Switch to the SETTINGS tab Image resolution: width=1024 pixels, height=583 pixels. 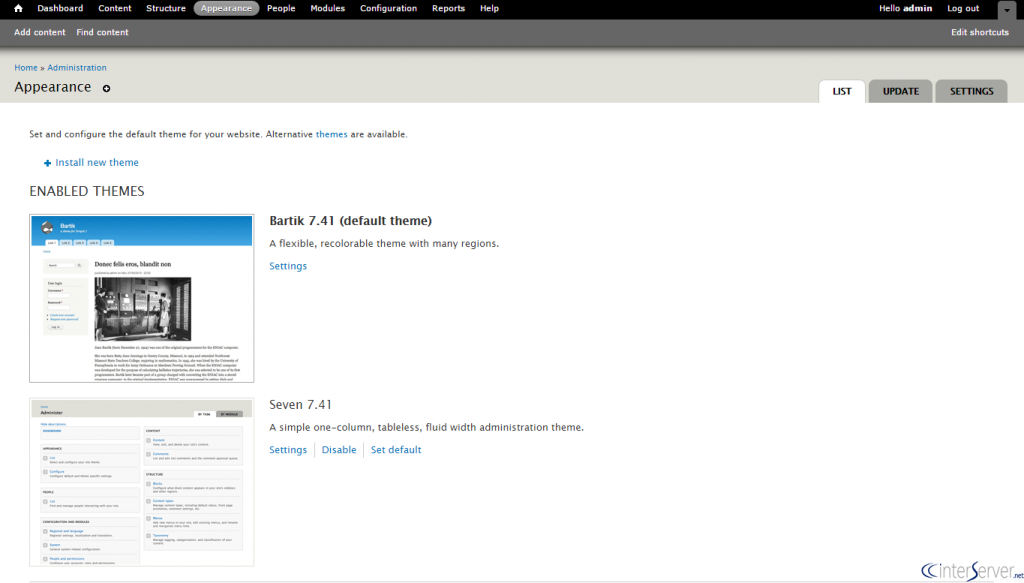click(x=971, y=91)
